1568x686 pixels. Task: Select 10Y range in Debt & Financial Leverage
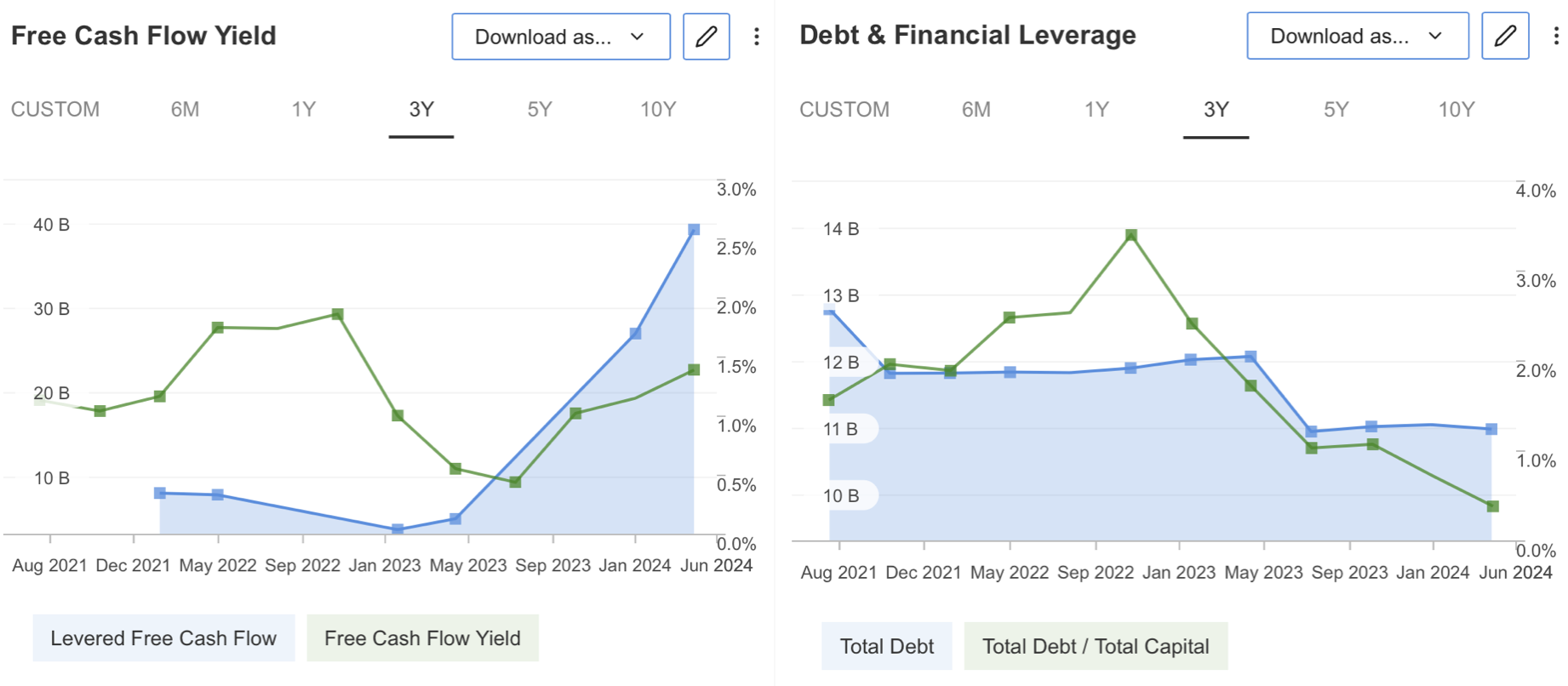(x=1456, y=110)
